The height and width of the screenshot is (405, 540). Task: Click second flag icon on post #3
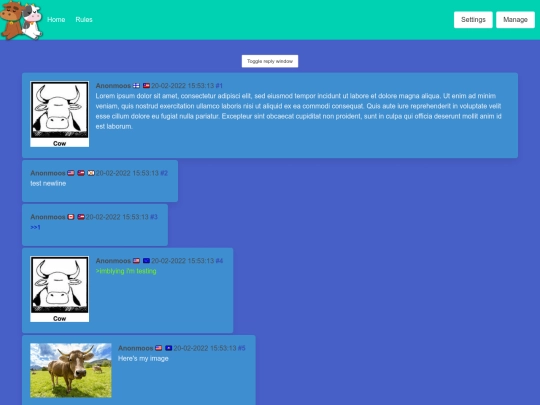(x=81, y=217)
